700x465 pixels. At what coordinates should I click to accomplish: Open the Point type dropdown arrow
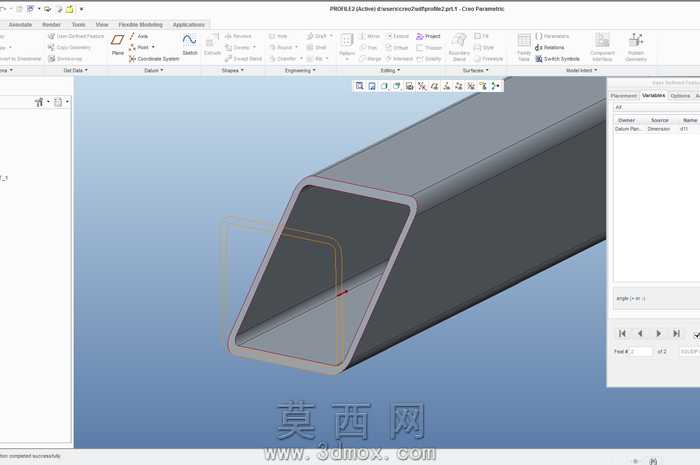tap(153, 47)
